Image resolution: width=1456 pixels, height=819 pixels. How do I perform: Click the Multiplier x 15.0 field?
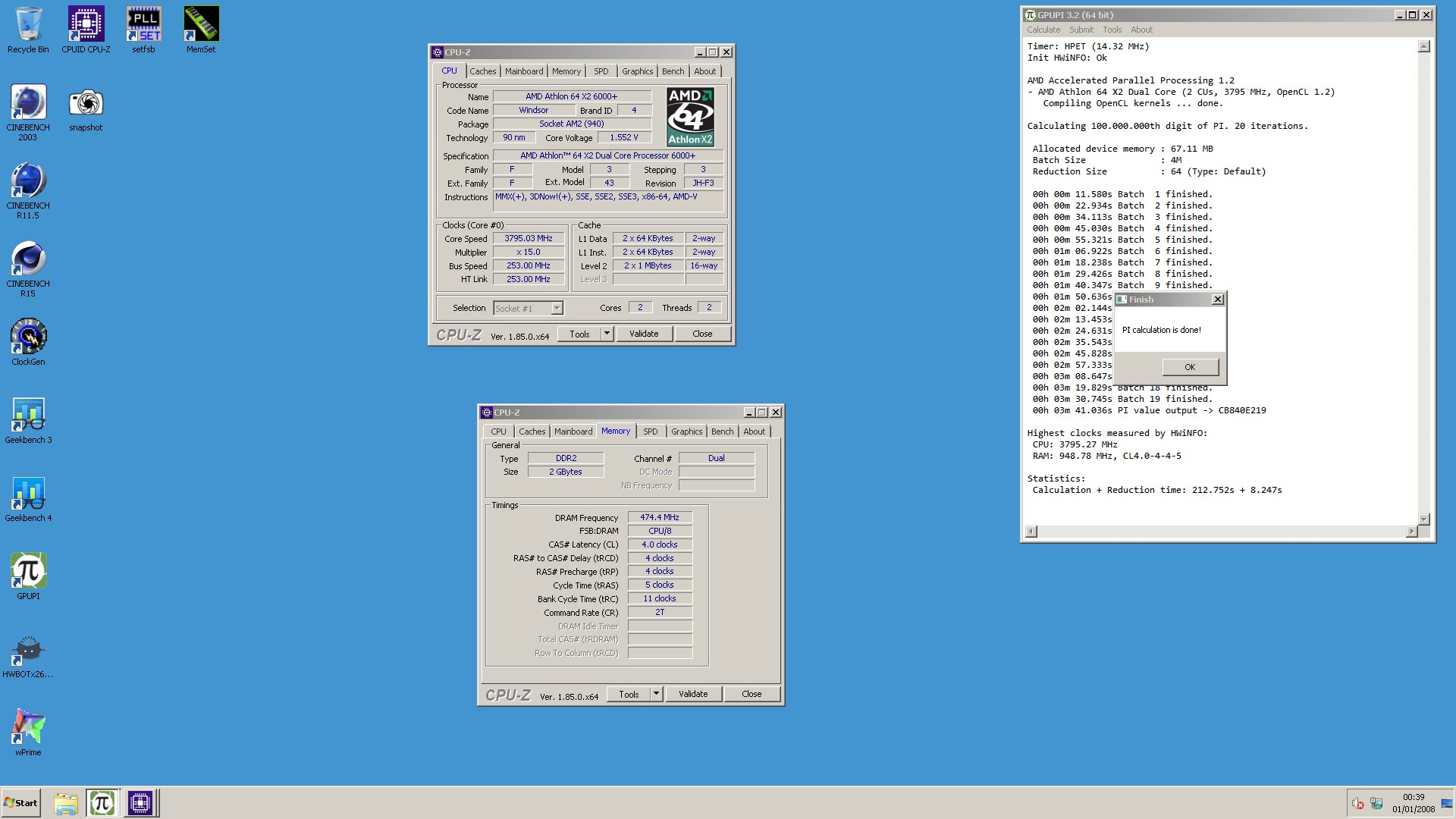pyautogui.click(x=529, y=252)
